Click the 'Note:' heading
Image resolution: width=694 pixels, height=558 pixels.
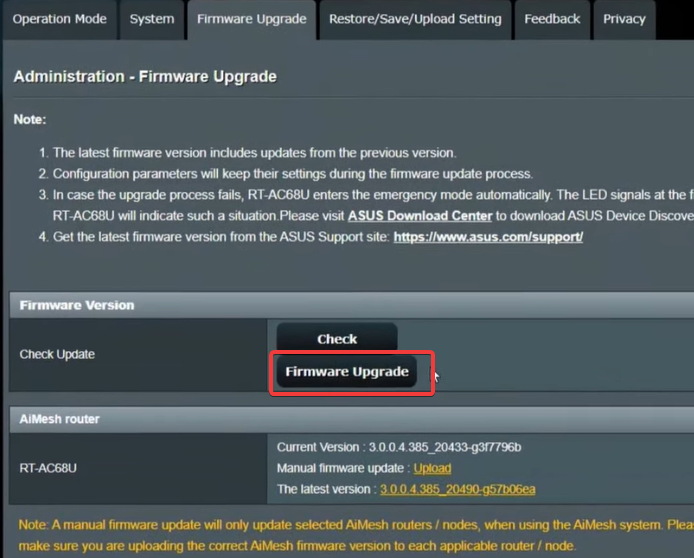[x=30, y=119]
